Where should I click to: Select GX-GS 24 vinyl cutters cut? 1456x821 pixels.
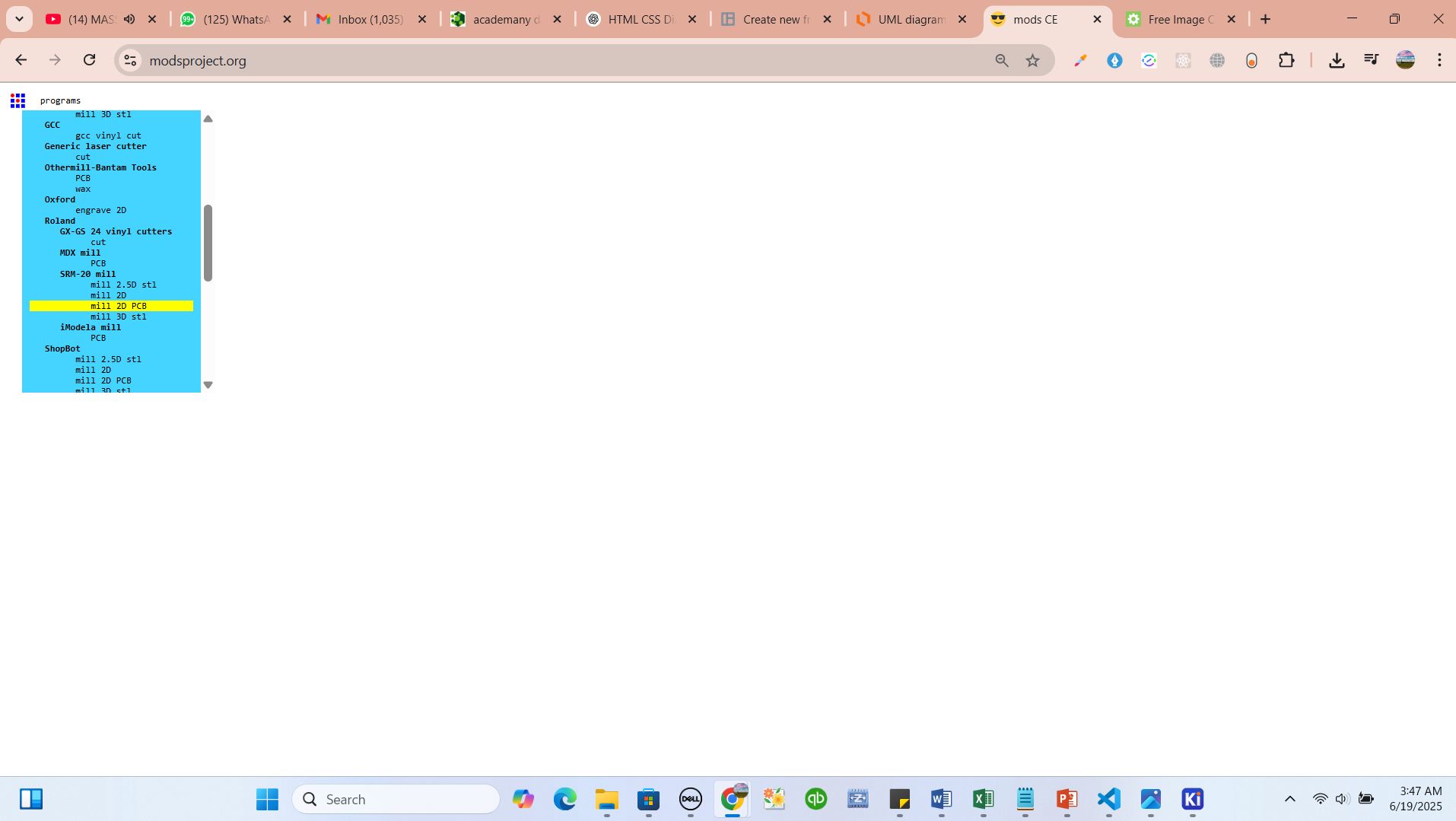click(x=98, y=242)
